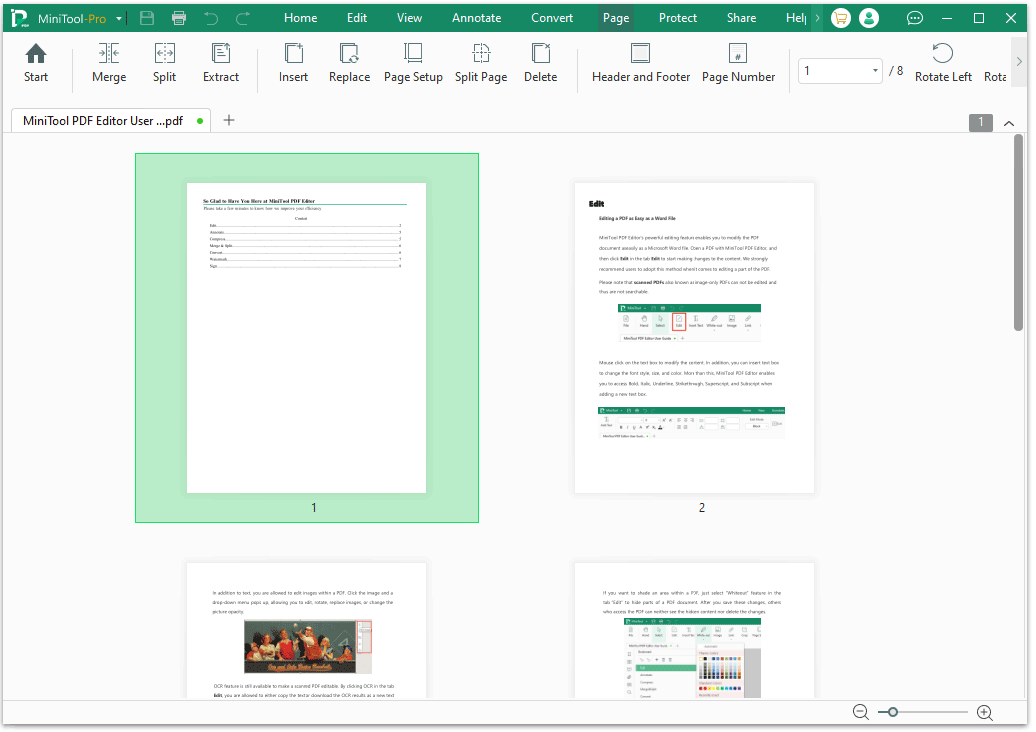Screen dimensions: 1036x732
Task: Open the Convert tab
Action: (552, 18)
